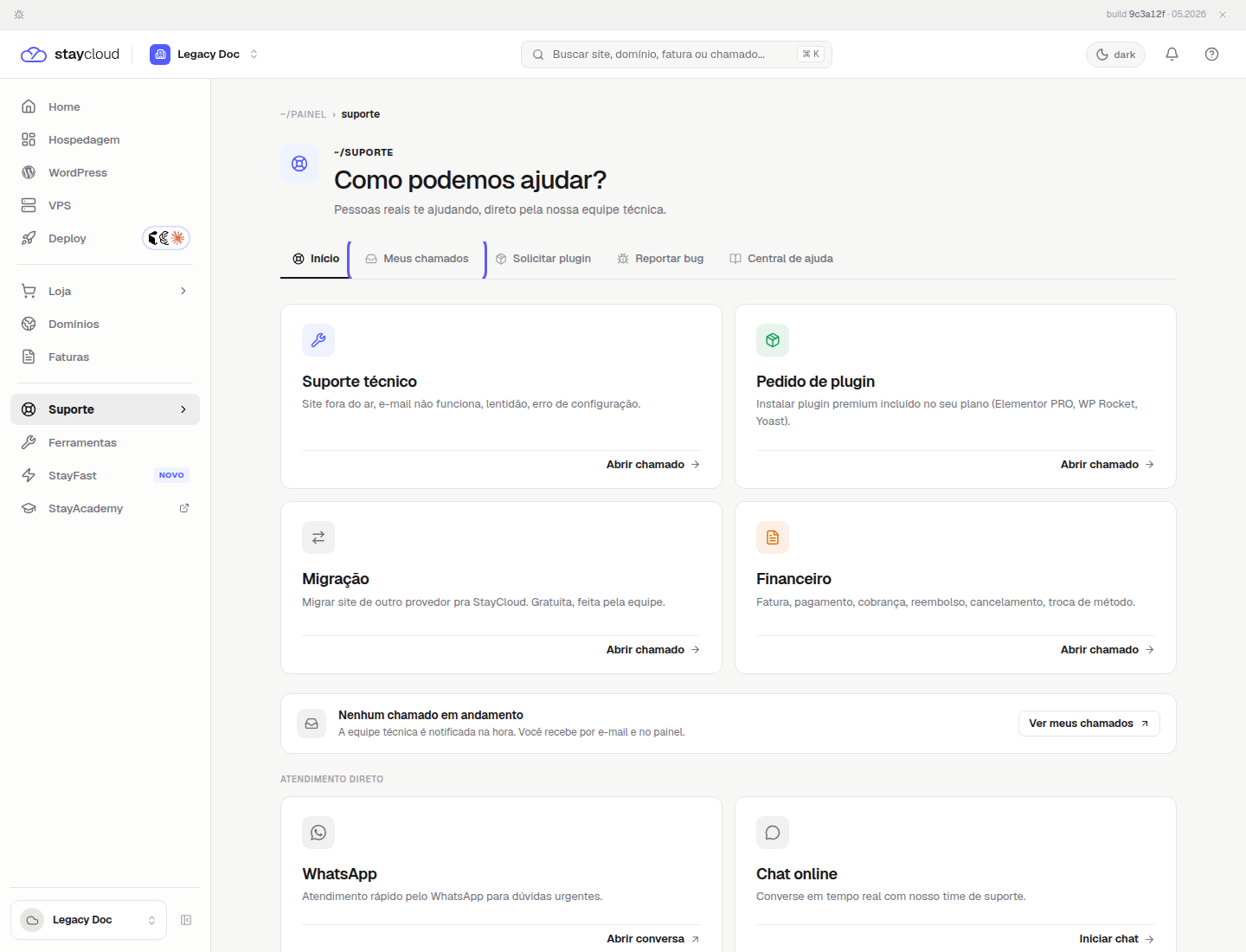Click the Suporte técnico wrench card icon
The image size is (1246, 952).
tap(318, 340)
